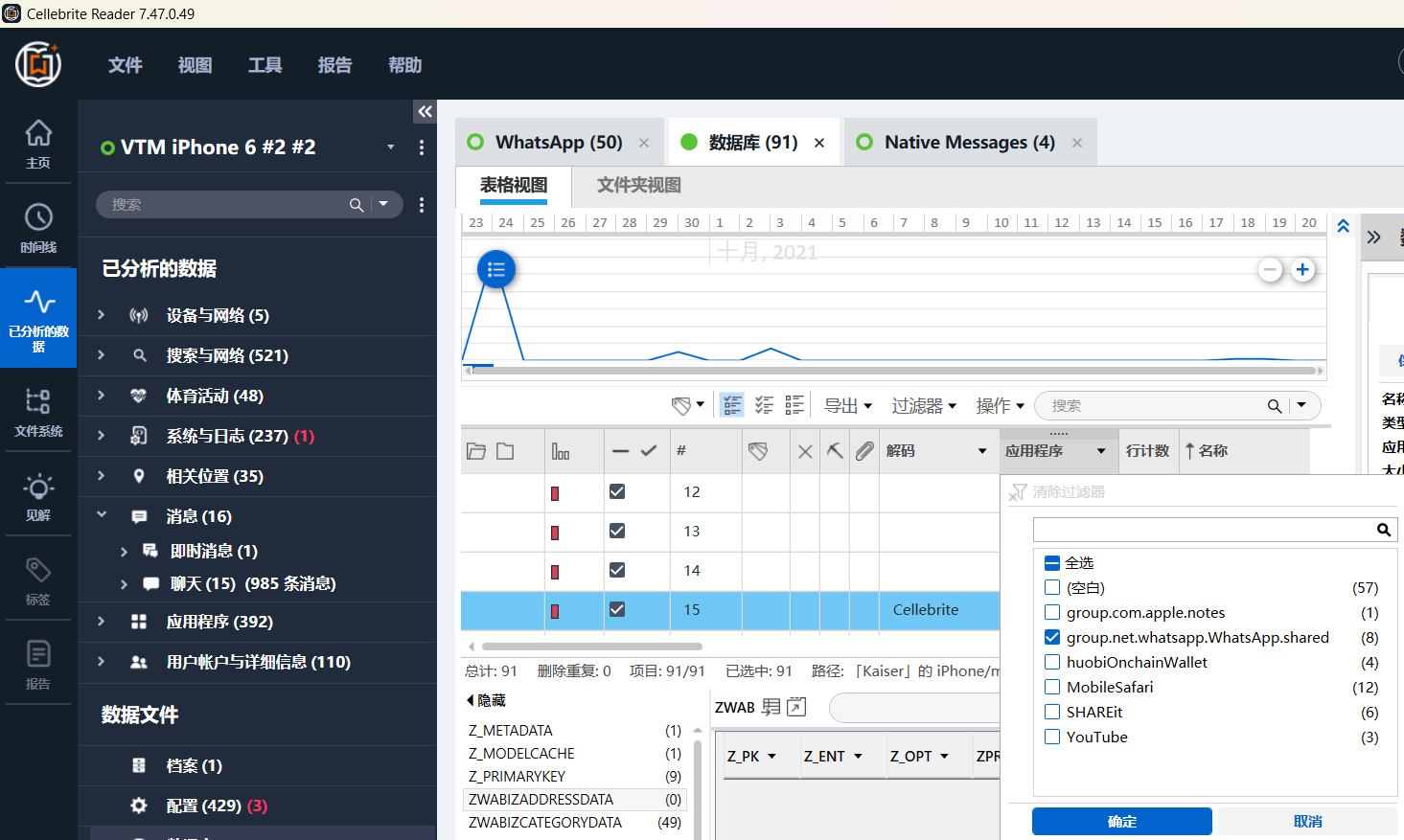The image size is (1404, 840).
Task: Collapse the timeline chart with the up chevrons
Action: (1344, 227)
